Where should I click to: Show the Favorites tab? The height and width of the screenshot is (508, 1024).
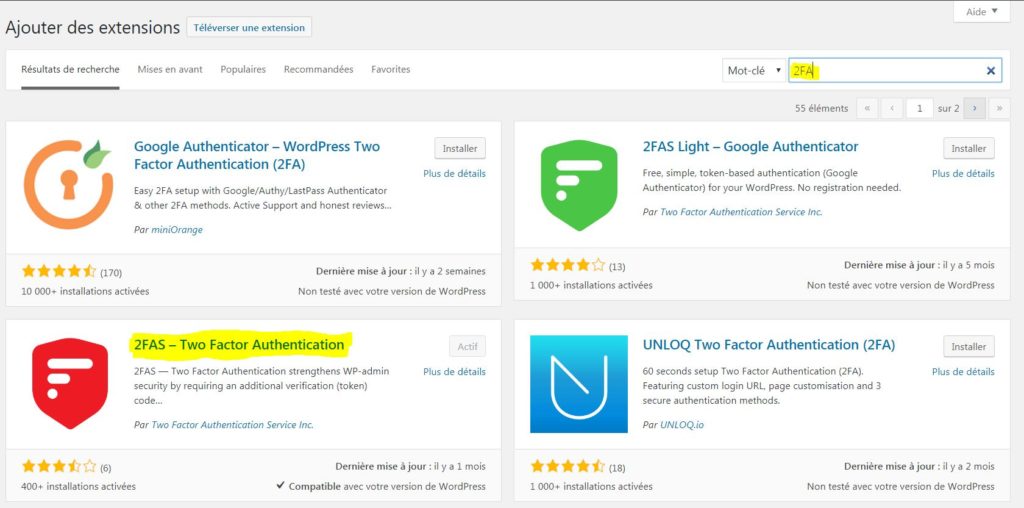pos(390,70)
